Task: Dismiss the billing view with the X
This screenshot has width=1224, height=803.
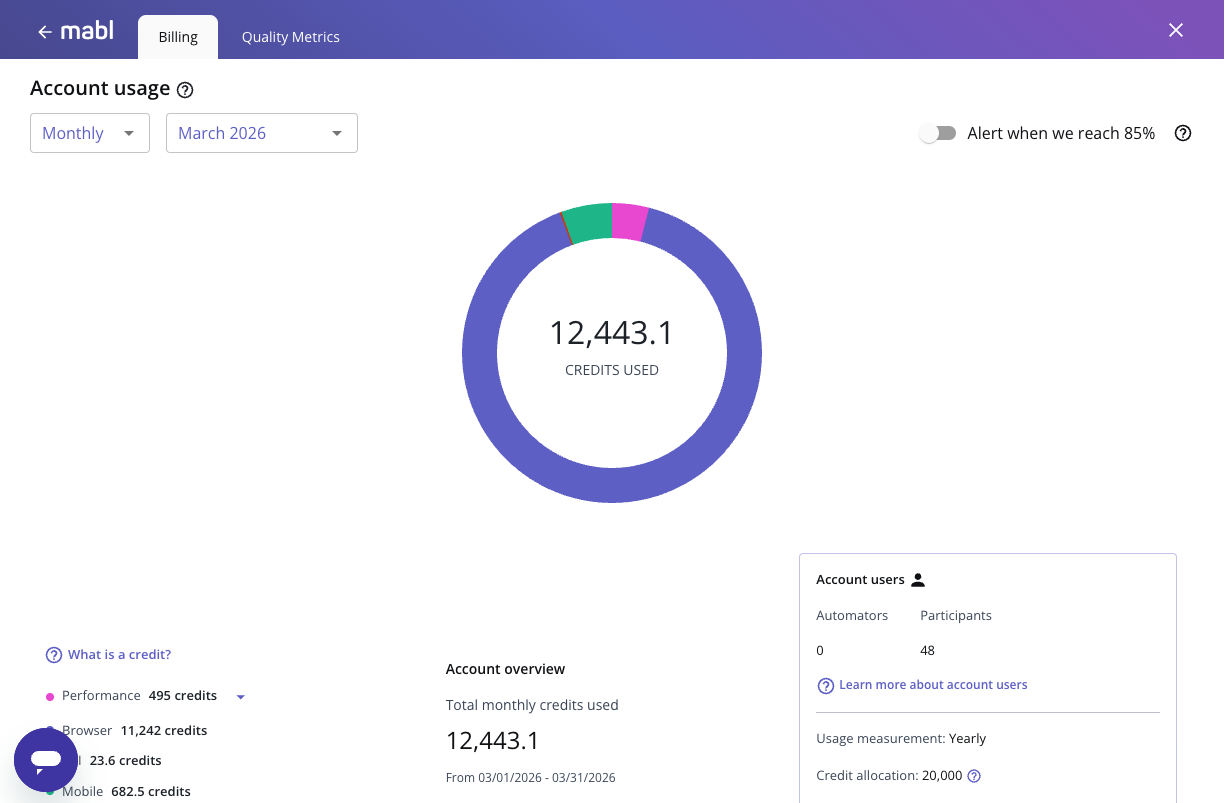Action: point(1176,30)
